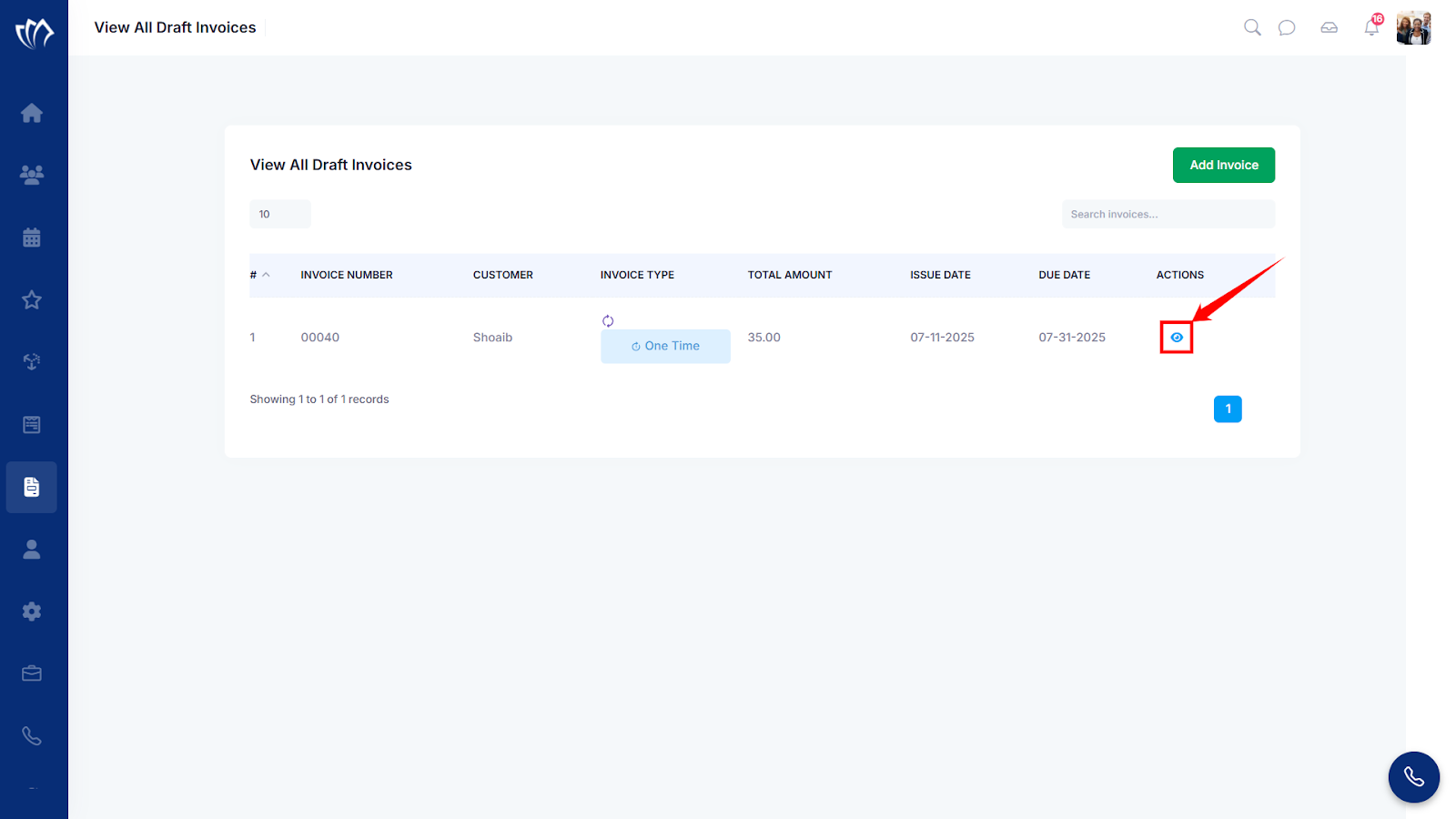Open the phone icon in sidebar
The image size is (1456, 819).
point(32,736)
